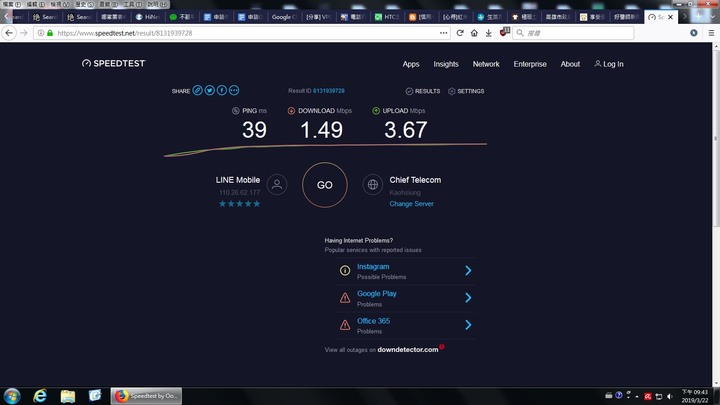Open more share options ellipsis icon

[x=234, y=90]
